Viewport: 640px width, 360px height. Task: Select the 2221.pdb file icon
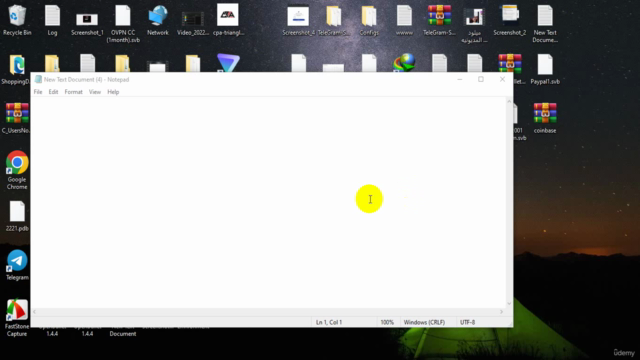[17, 216]
